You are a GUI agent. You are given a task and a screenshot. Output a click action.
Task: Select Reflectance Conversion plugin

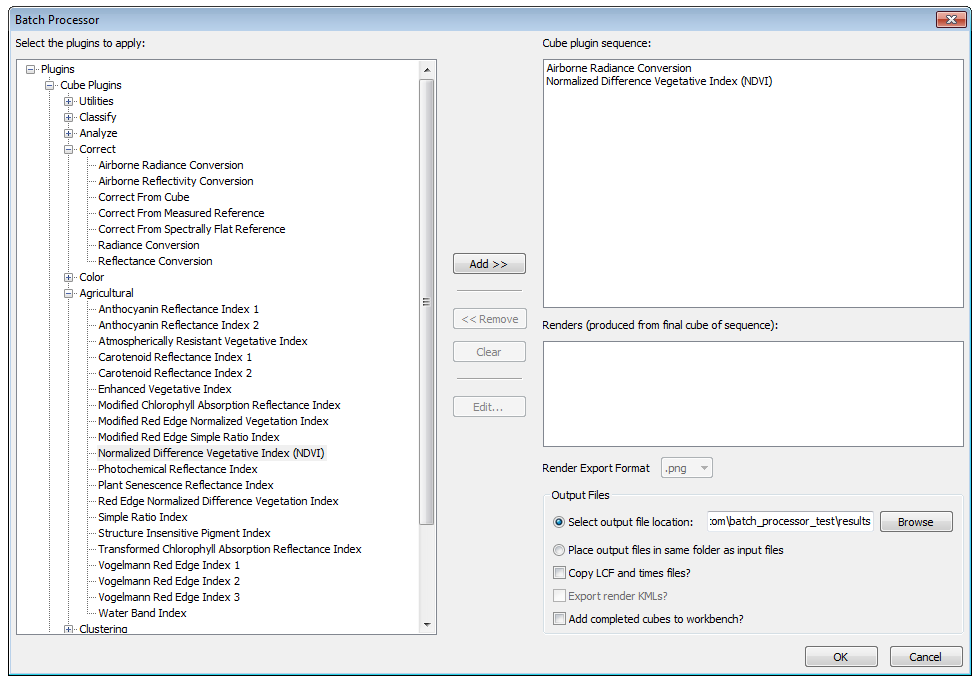pos(155,261)
